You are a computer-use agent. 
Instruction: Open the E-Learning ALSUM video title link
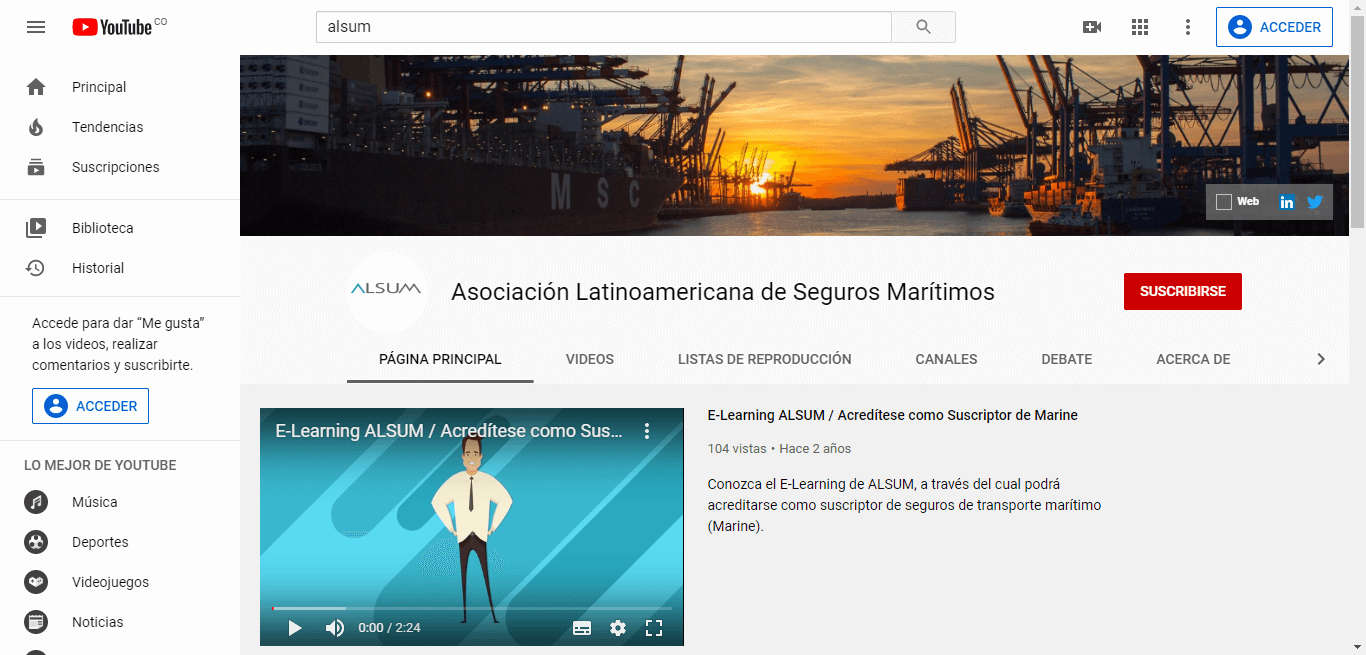pyautogui.click(x=892, y=415)
